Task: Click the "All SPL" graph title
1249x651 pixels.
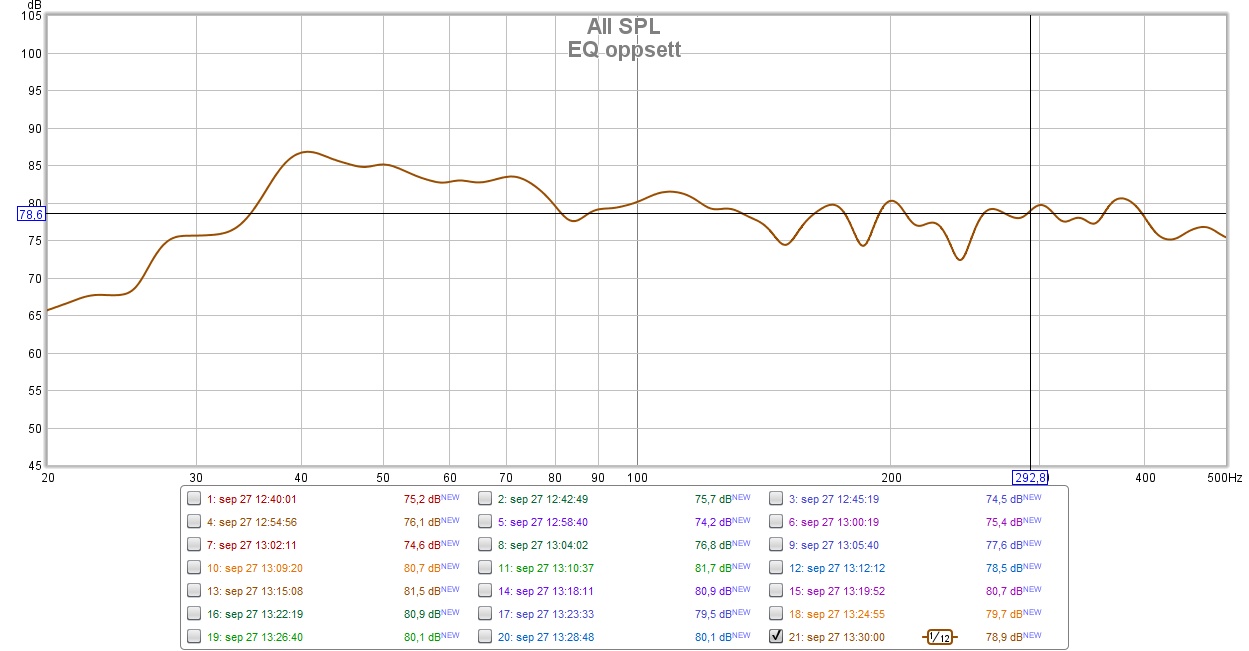Action: [623, 27]
